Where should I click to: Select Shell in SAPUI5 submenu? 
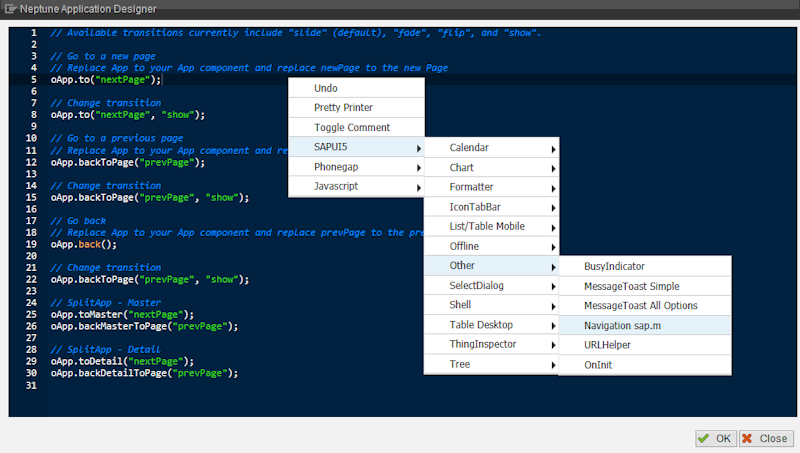[x=491, y=305]
